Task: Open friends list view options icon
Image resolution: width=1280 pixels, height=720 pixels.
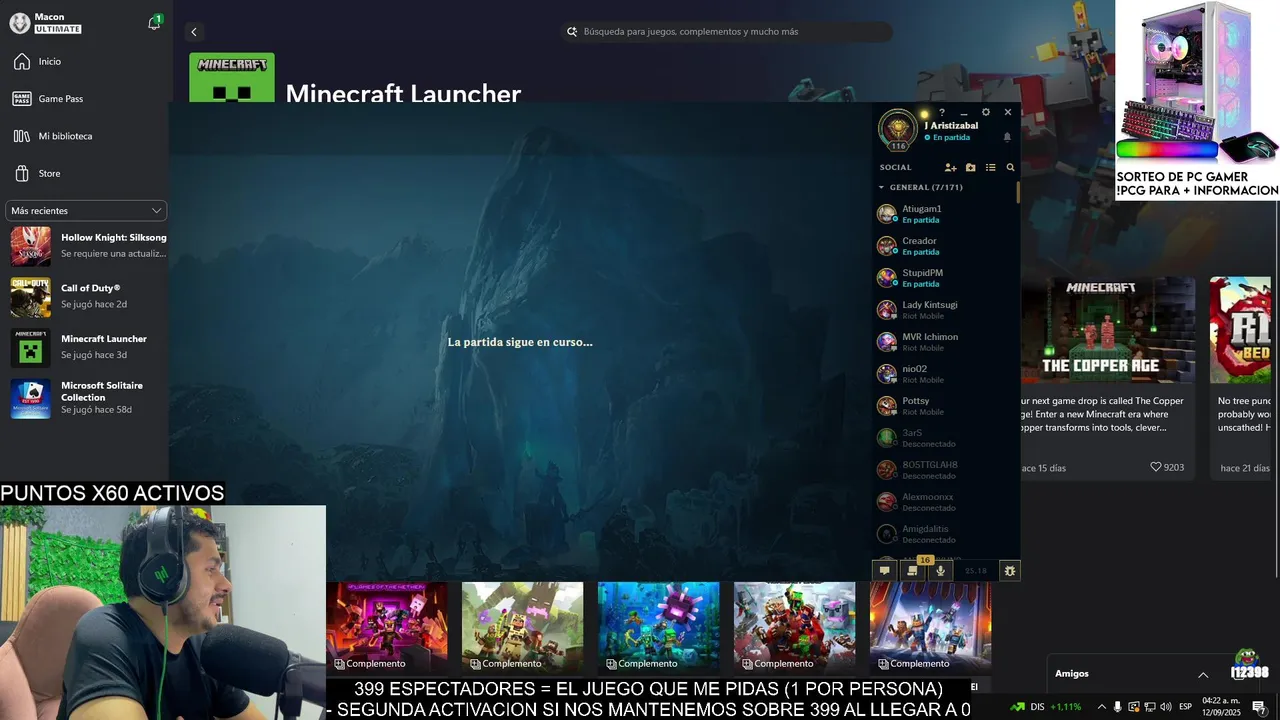Action: (990, 168)
